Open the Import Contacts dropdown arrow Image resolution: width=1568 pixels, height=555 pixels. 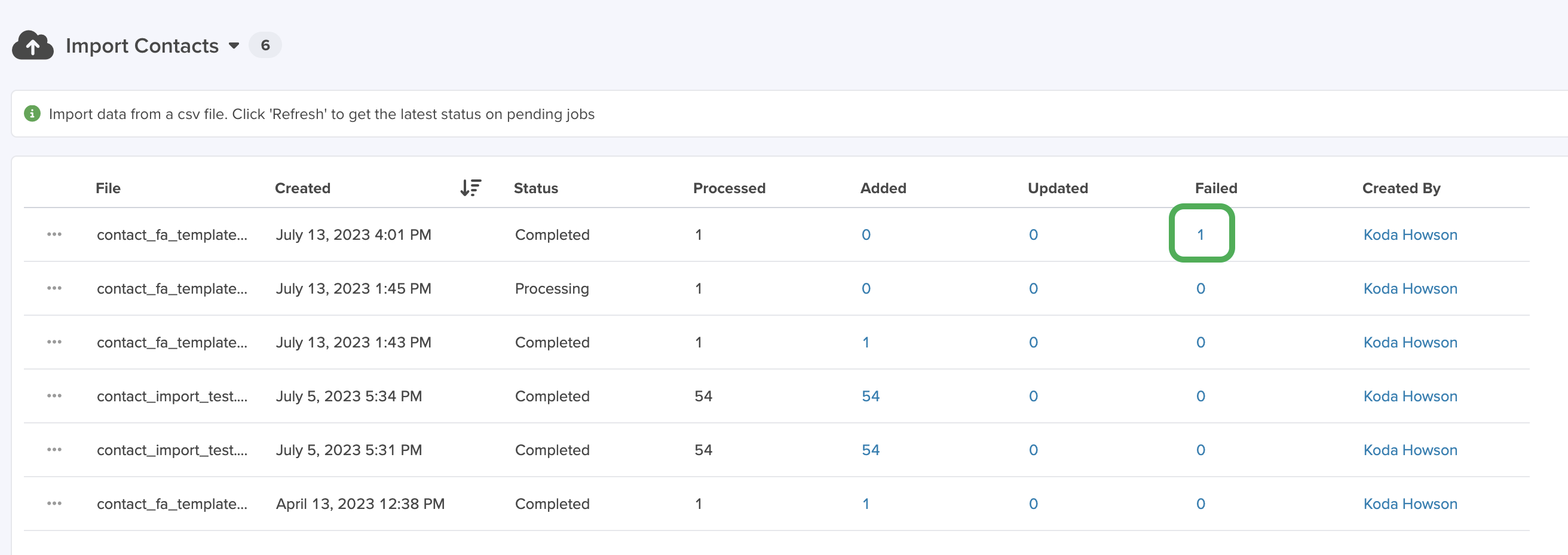tap(234, 45)
